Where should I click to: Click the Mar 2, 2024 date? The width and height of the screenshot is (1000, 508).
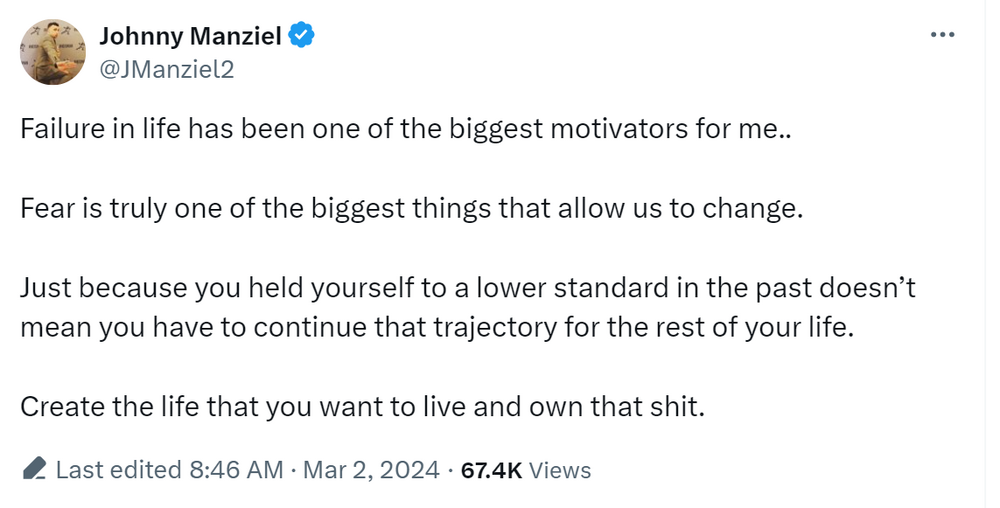(x=371, y=470)
